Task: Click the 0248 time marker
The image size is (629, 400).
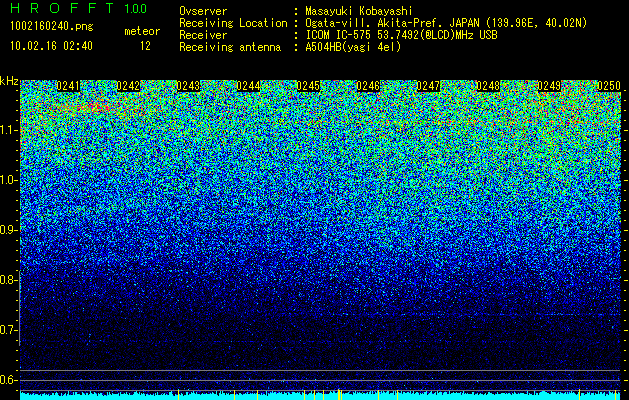Action: pyautogui.click(x=488, y=86)
